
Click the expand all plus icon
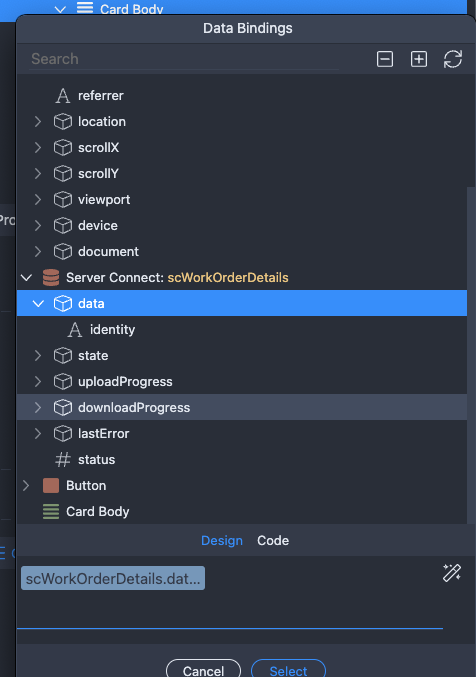pos(419,59)
